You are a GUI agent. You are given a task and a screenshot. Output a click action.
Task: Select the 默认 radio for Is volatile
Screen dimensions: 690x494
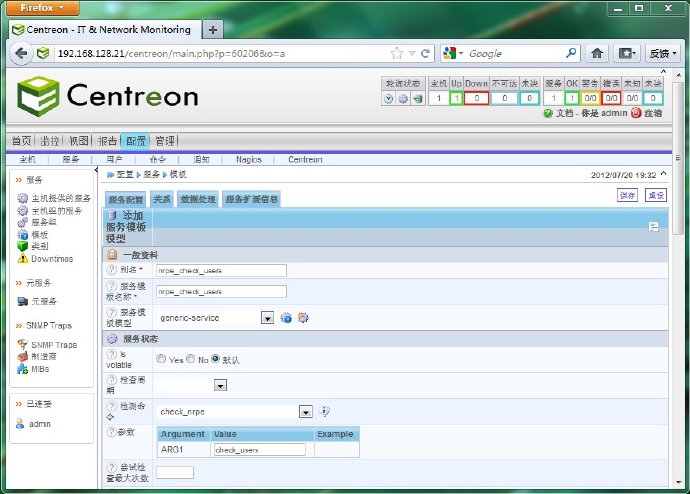[x=215, y=359]
